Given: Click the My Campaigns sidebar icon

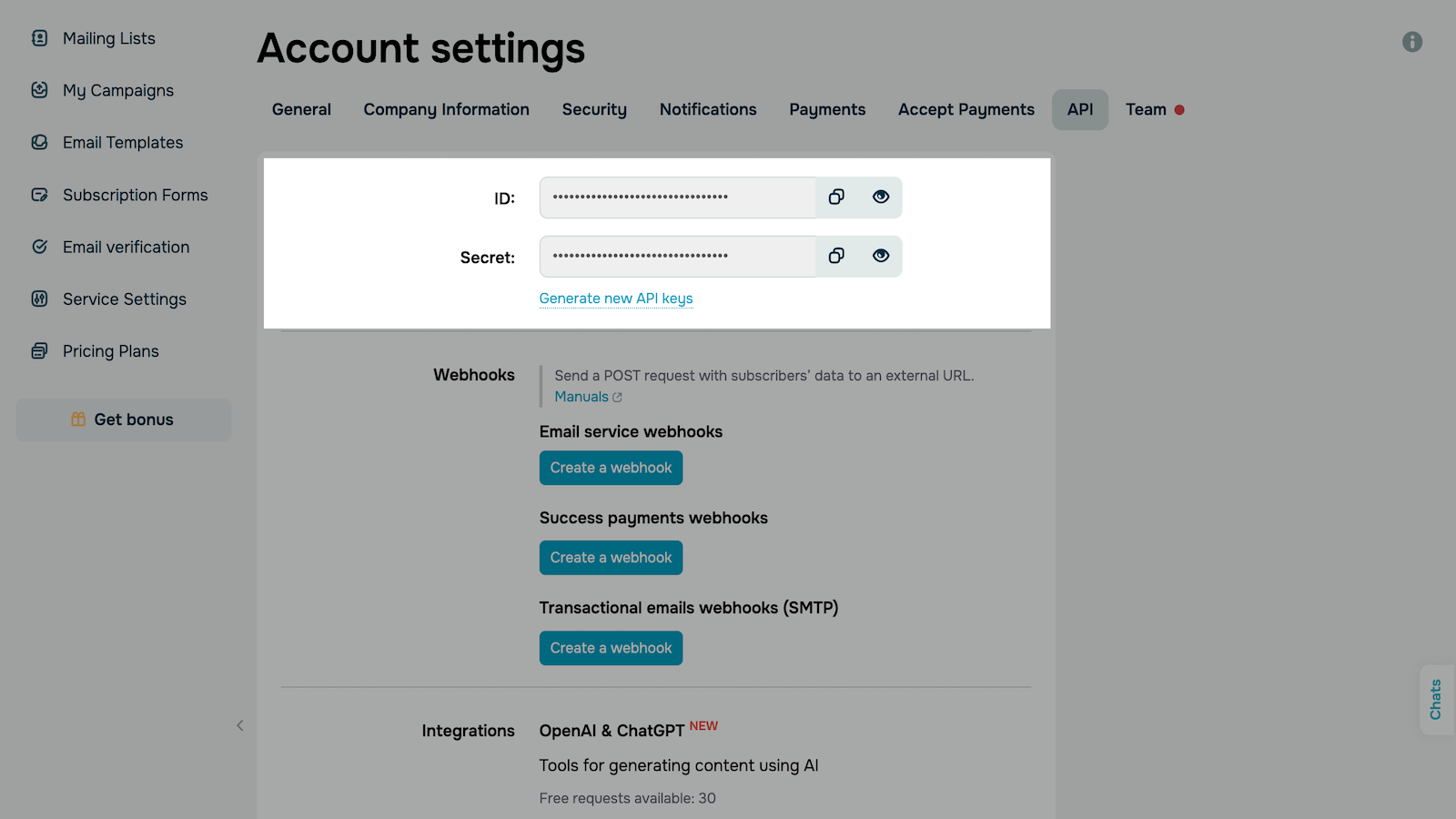Looking at the screenshot, I should click(39, 90).
